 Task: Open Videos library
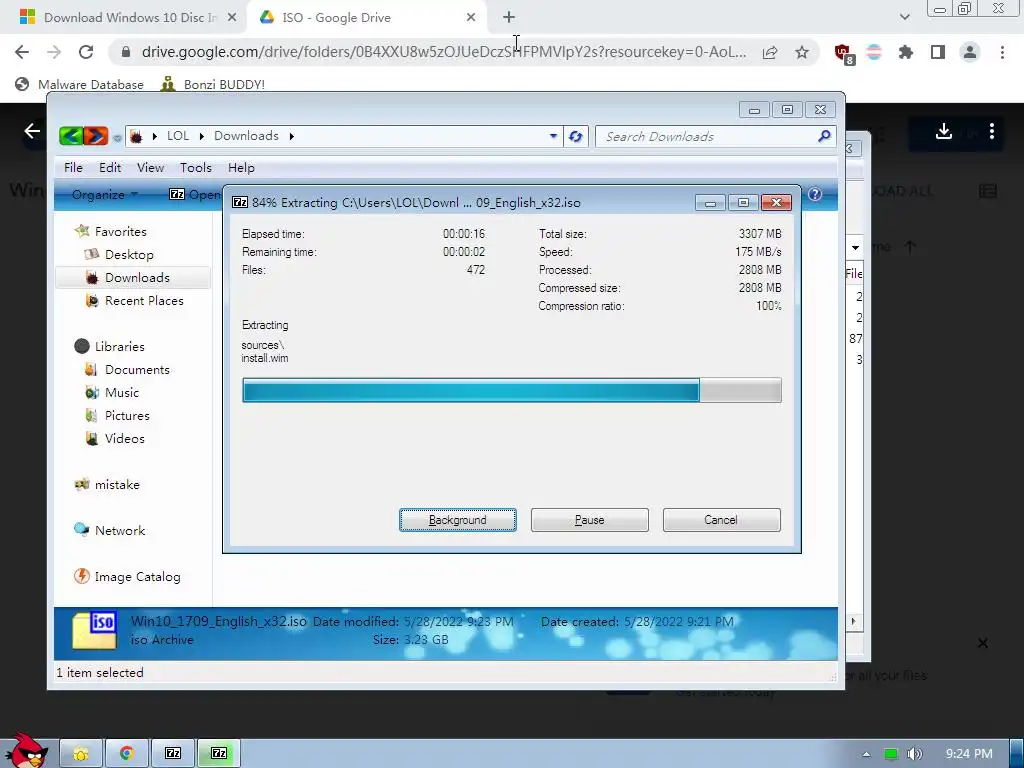(x=124, y=439)
